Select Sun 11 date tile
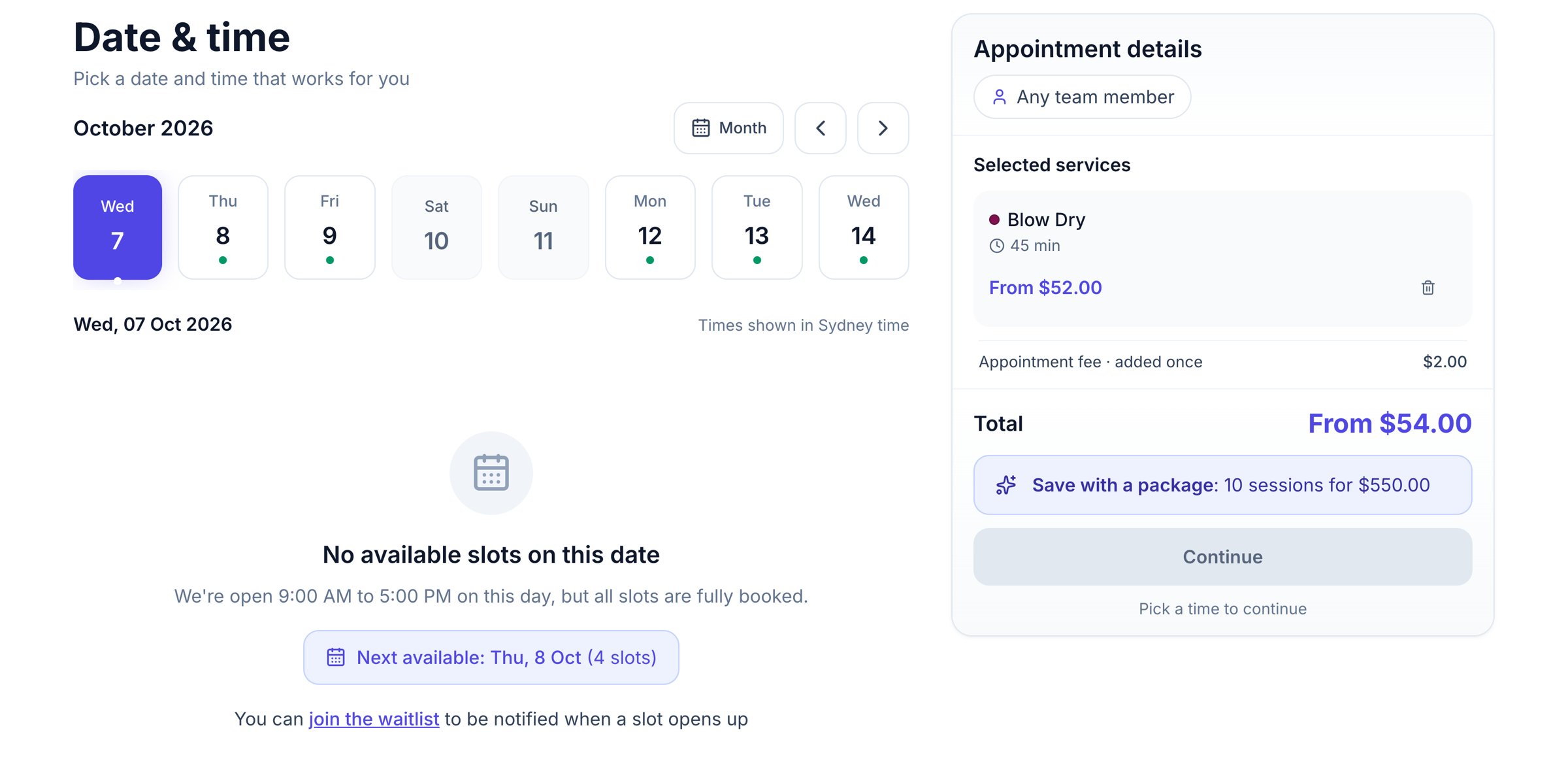1568x766 pixels. click(x=543, y=227)
